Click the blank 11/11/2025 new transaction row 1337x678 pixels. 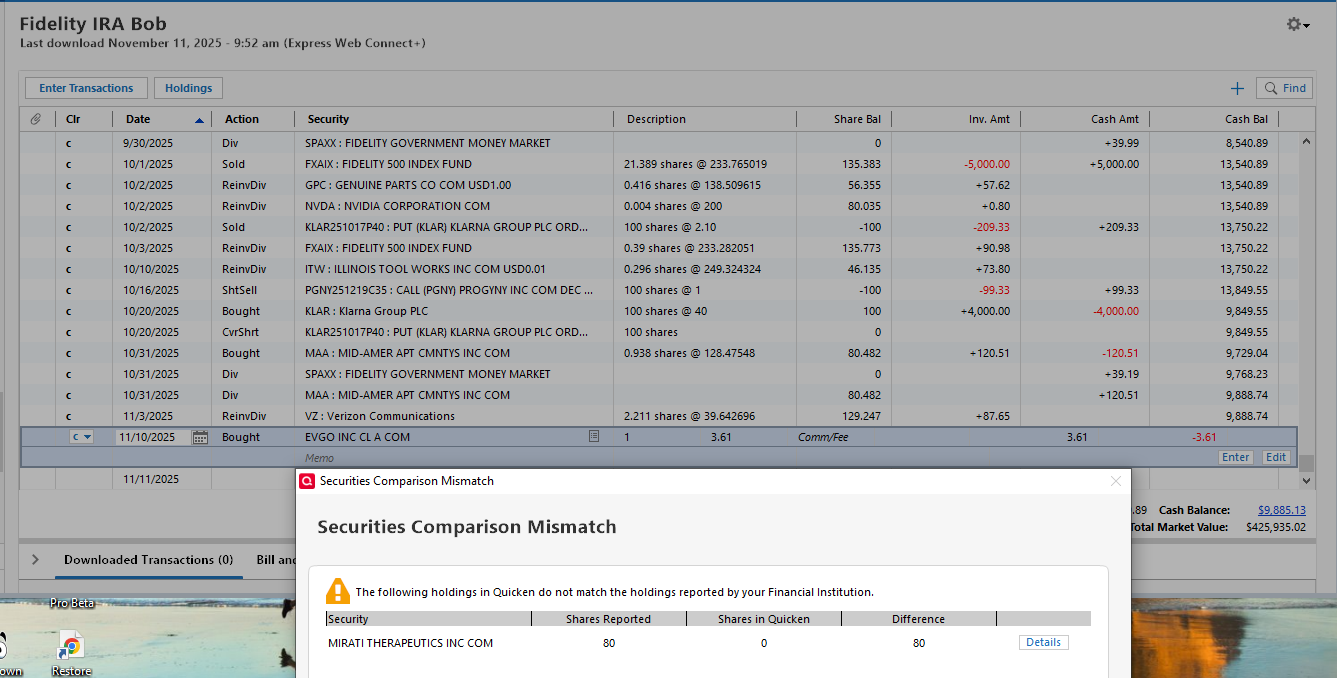click(x=659, y=480)
